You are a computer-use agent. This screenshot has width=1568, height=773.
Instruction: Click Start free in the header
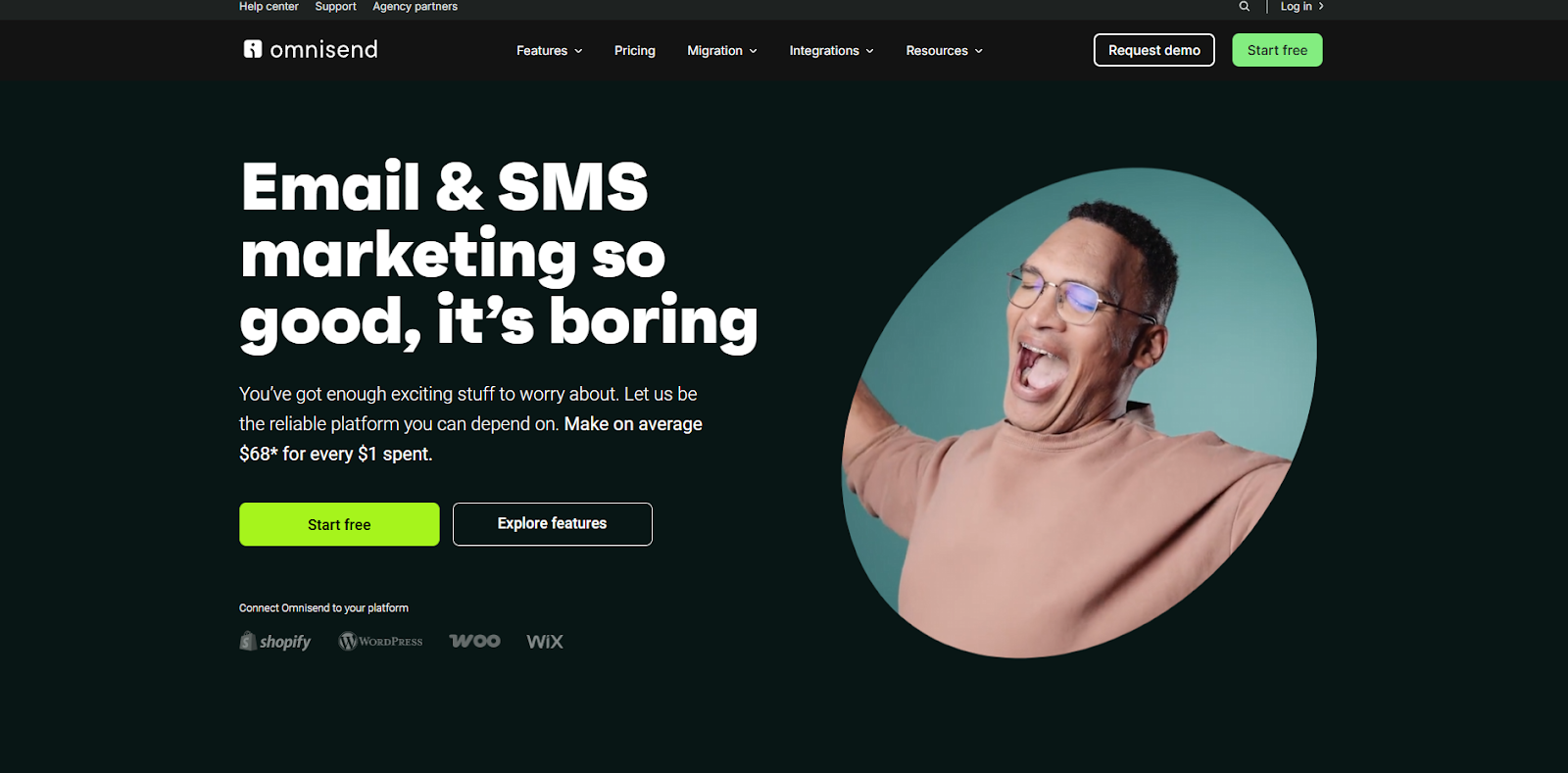click(1277, 50)
